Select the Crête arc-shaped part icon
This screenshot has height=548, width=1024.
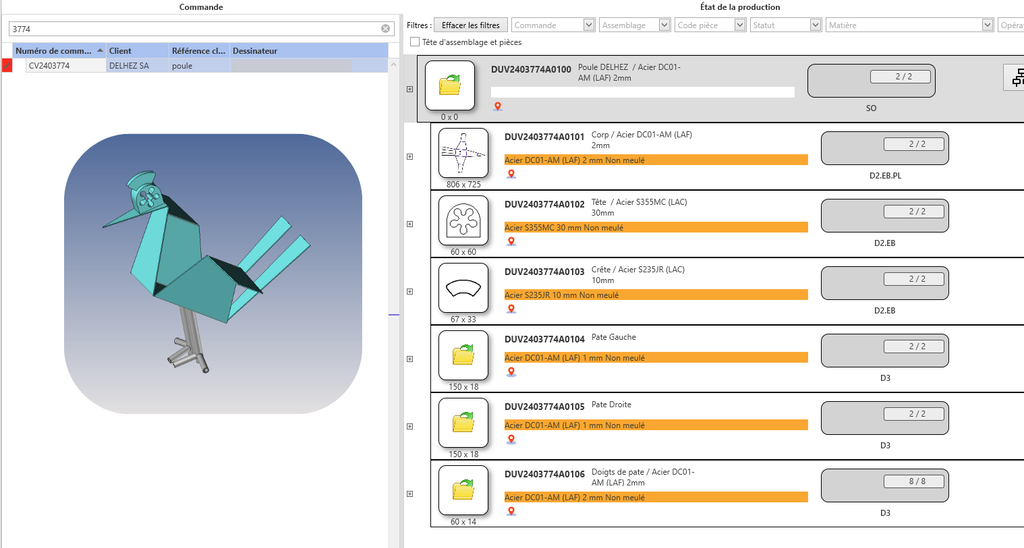coord(463,288)
